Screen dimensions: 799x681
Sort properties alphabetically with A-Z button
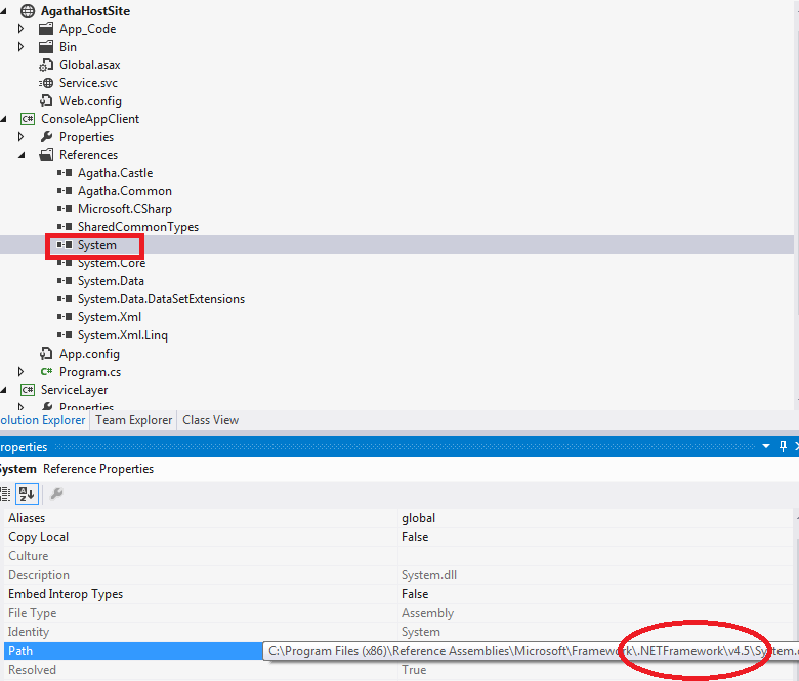click(26, 493)
